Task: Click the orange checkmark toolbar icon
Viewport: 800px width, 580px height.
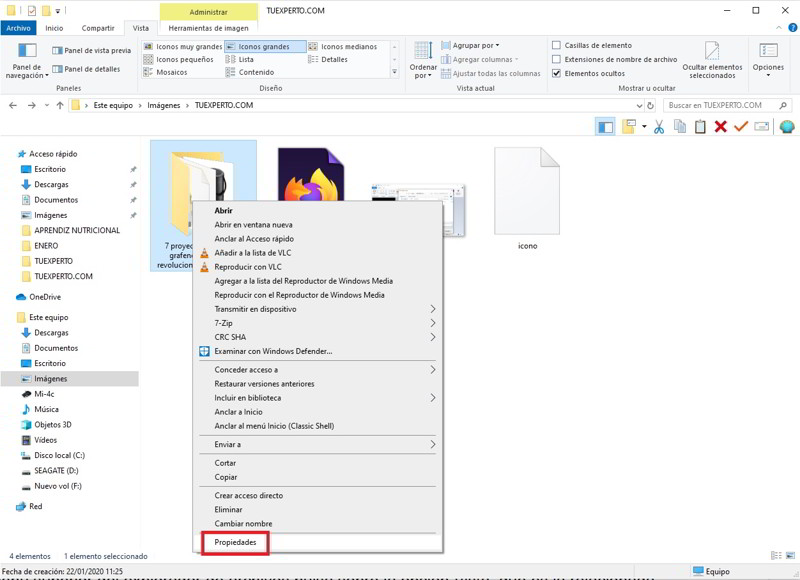Action: 741,127
